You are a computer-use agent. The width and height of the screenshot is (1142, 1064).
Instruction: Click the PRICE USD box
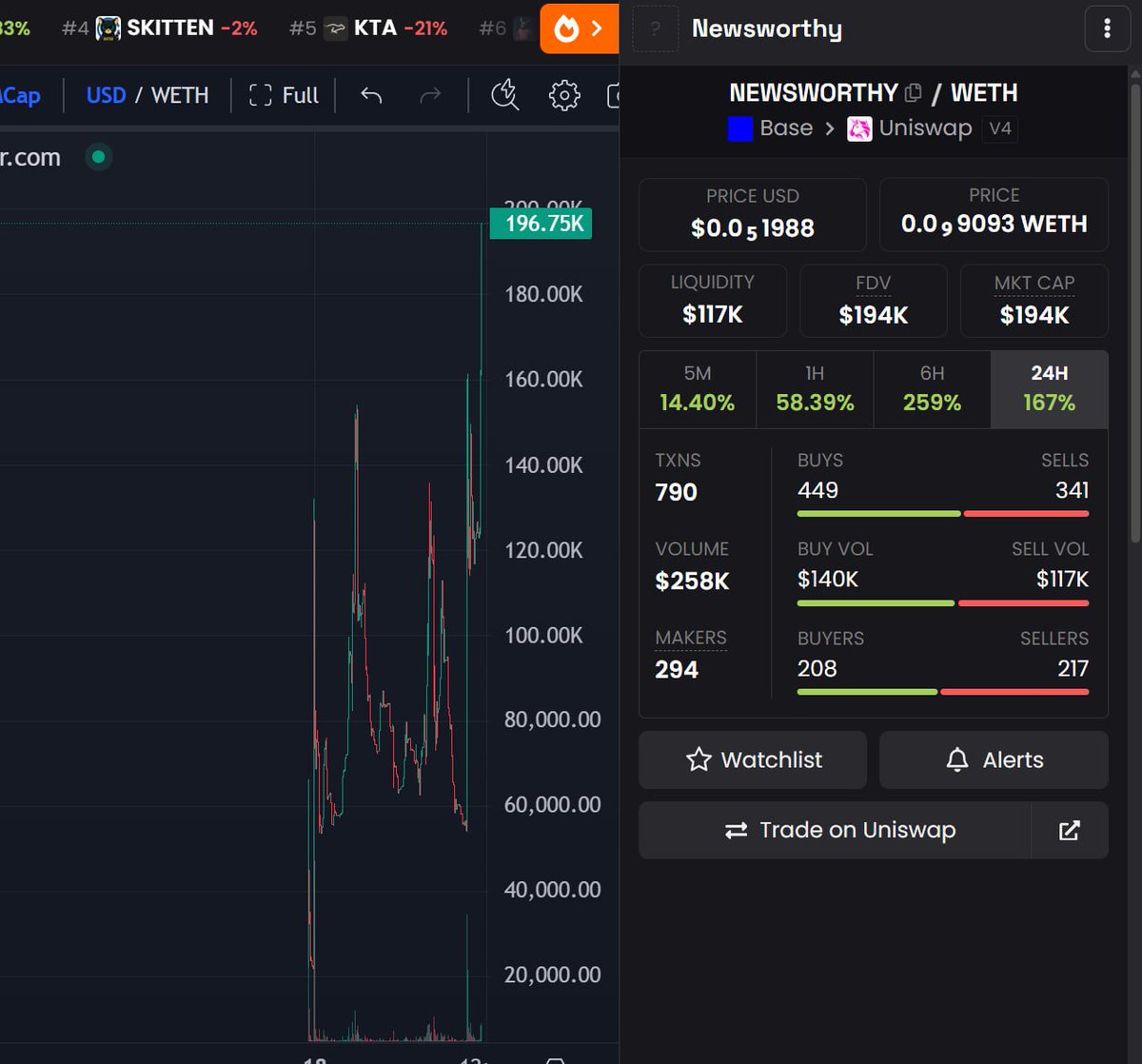tap(753, 214)
